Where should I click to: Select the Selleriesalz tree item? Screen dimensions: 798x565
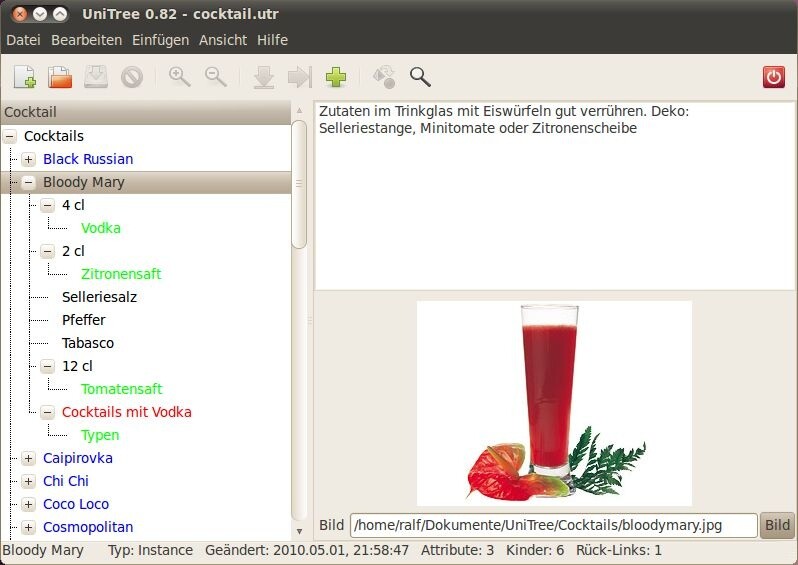pos(100,297)
